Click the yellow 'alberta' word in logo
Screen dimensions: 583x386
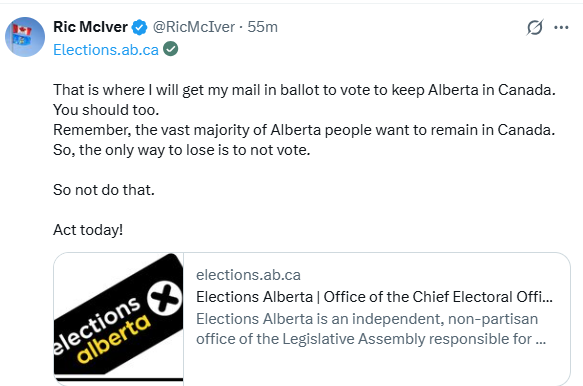113,340
